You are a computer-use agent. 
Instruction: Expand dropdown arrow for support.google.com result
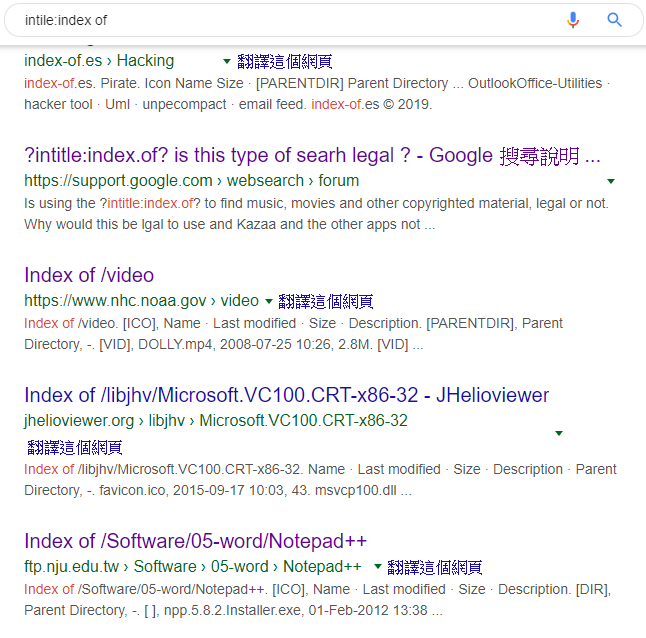611,181
